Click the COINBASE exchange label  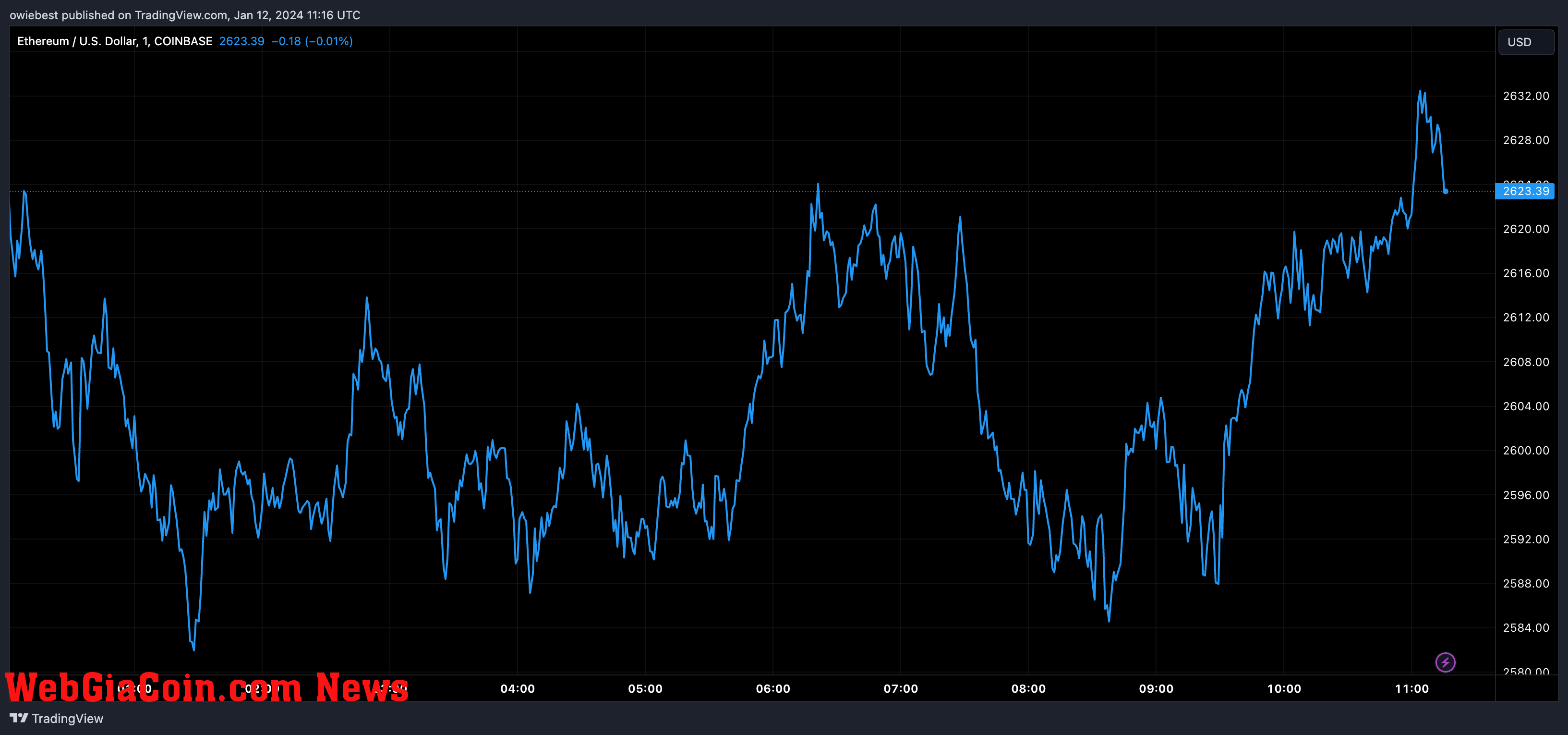[x=183, y=41]
